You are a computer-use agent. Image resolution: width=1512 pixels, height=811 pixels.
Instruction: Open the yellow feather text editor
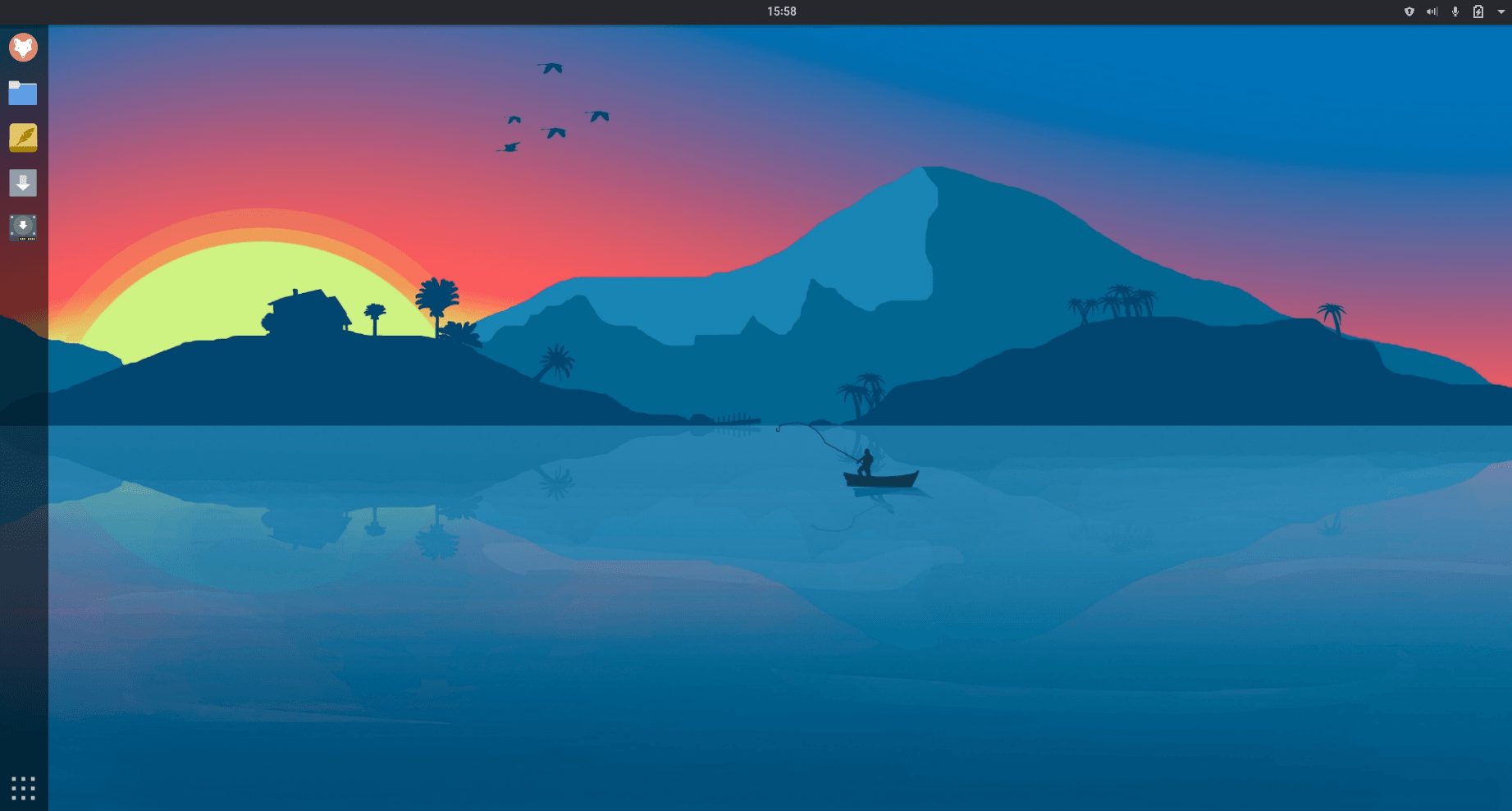click(x=23, y=138)
